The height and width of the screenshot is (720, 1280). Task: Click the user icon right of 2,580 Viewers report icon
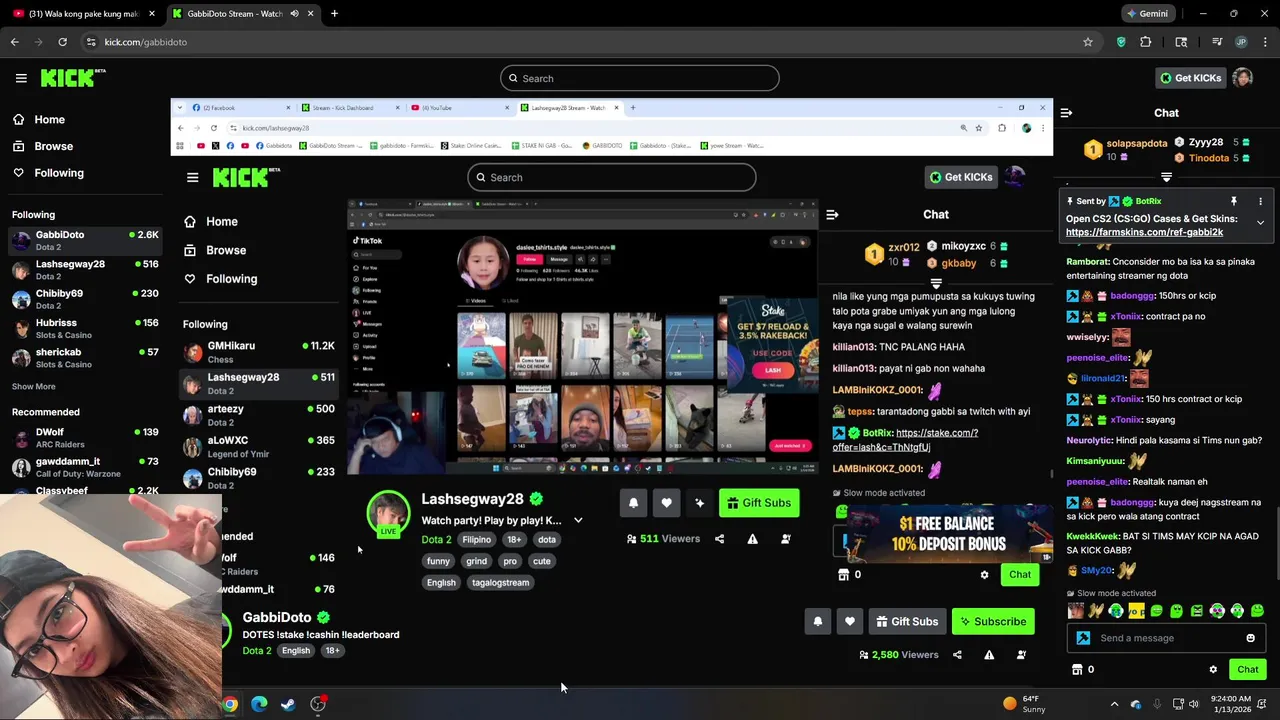point(1021,655)
